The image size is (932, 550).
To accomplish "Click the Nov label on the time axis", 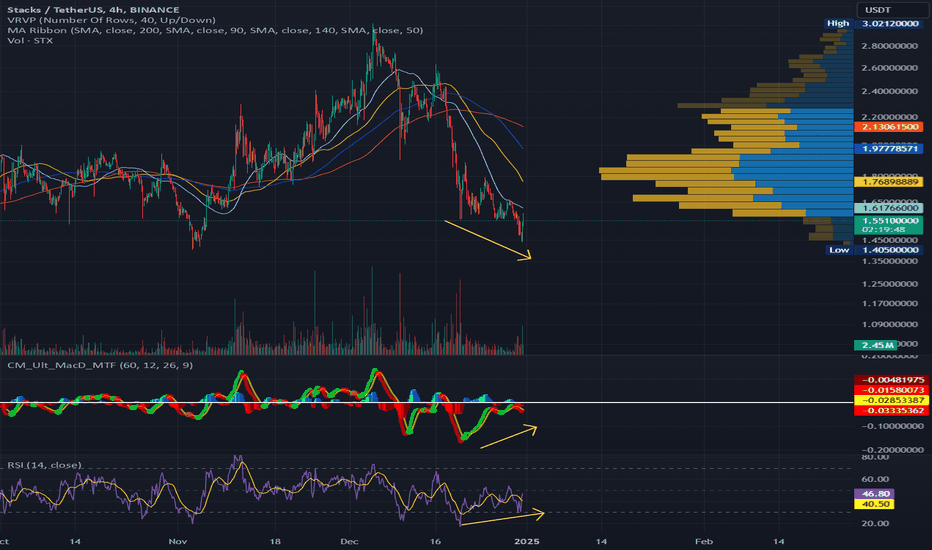I will [178, 541].
